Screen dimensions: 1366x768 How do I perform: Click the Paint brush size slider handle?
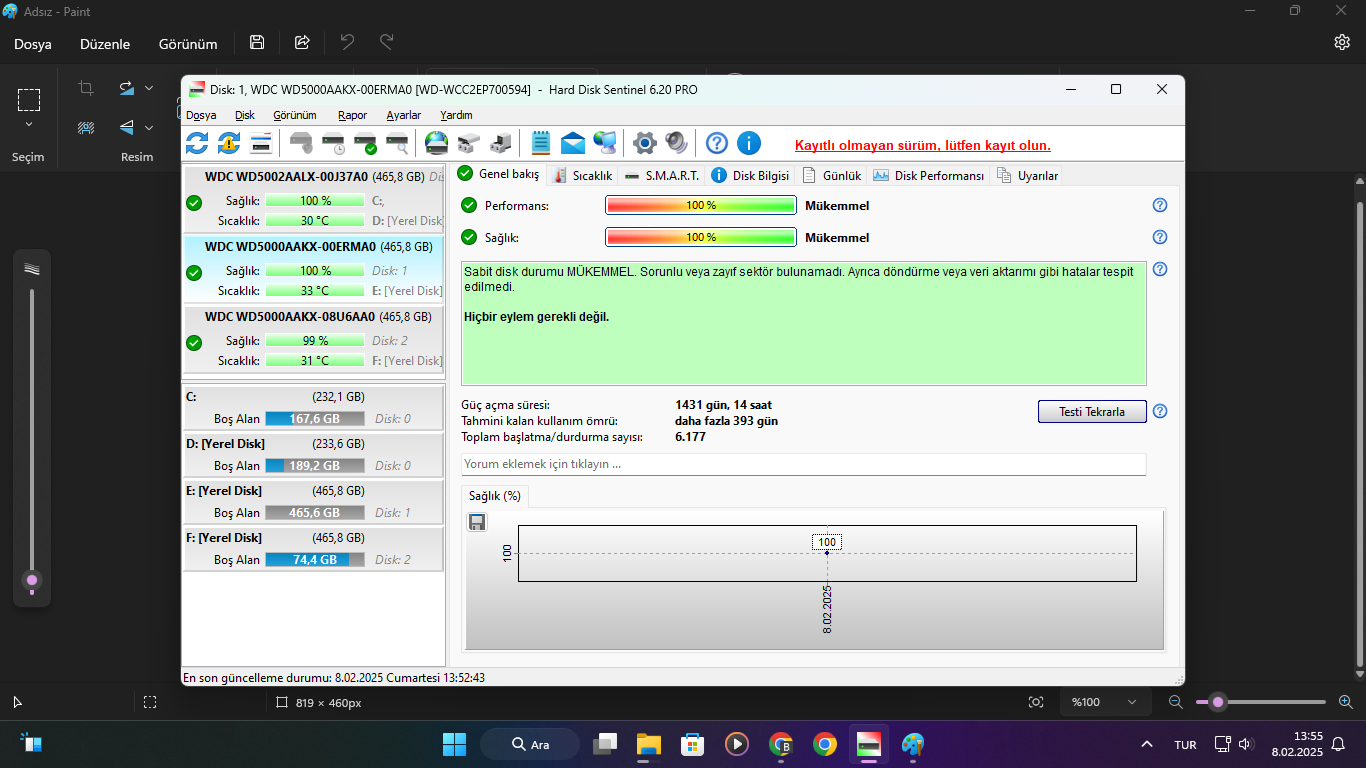tap(32, 580)
